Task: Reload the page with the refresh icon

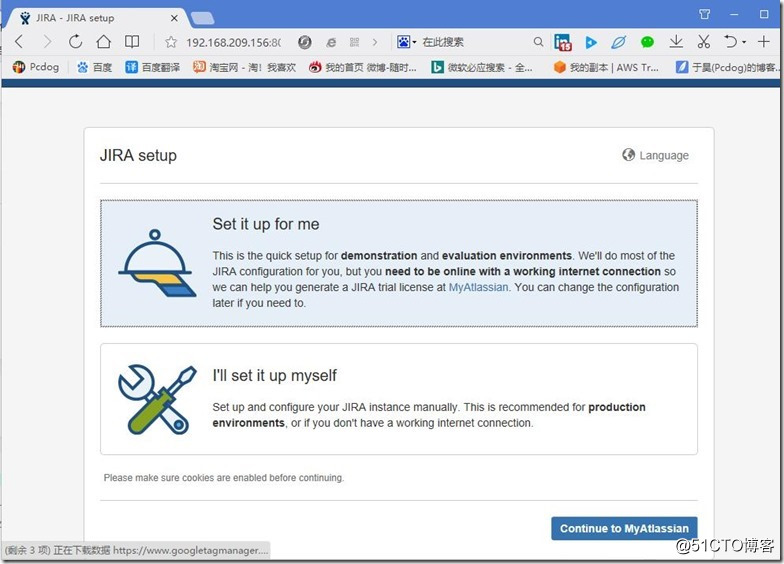Action: pos(76,42)
